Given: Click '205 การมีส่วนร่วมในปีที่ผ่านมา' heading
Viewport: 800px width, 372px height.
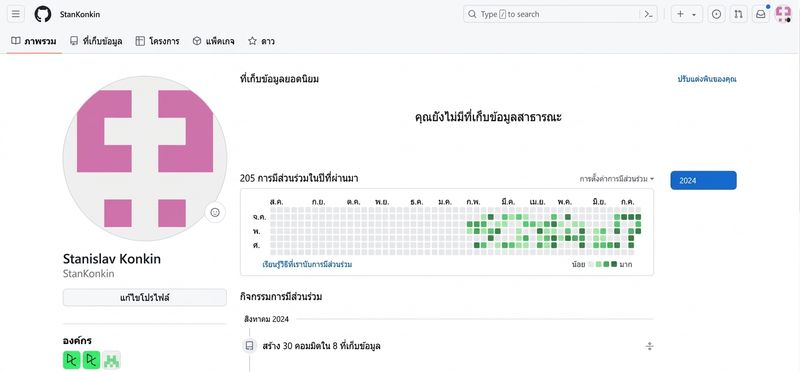Looking at the screenshot, I should tap(299, 179).
